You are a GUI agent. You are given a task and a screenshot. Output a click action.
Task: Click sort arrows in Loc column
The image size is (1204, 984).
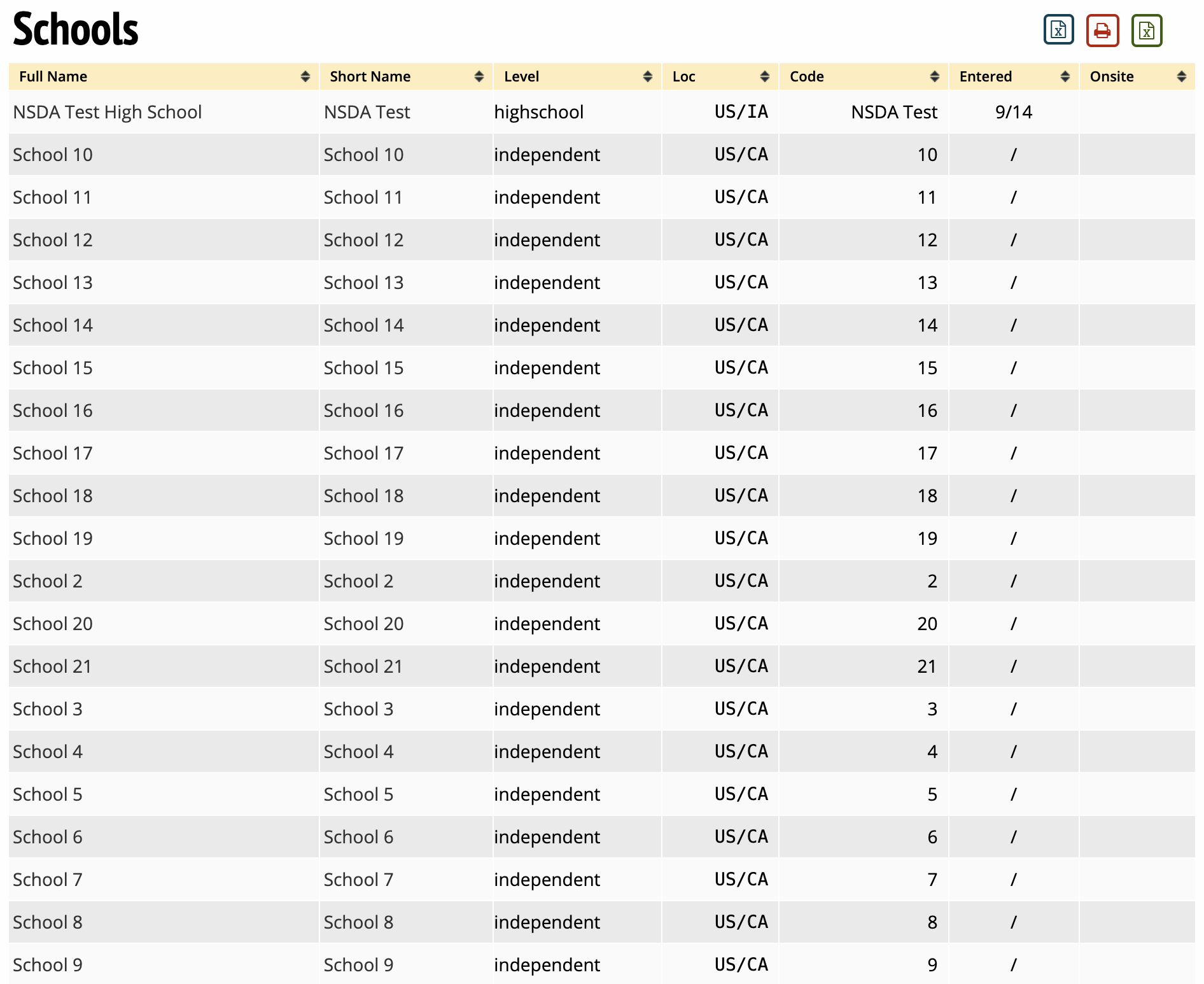coord(765,76)
